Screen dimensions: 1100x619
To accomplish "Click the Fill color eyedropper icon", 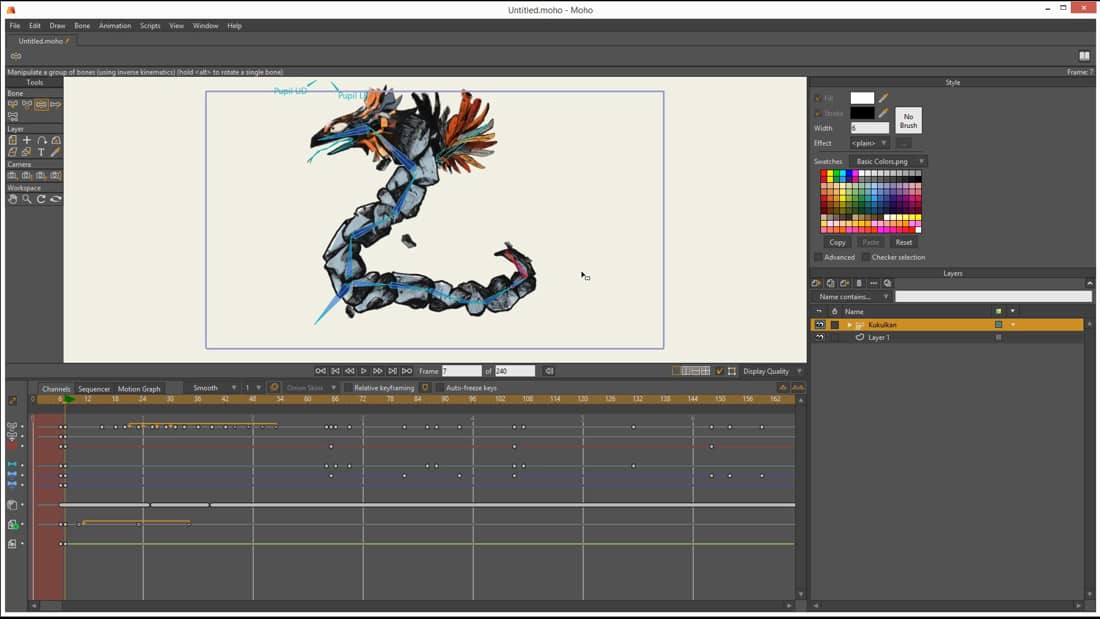I will coord(883,98).
